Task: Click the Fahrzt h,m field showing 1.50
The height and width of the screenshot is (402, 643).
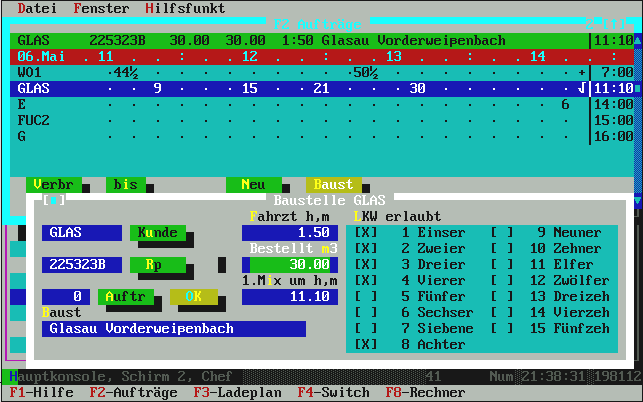Action: [289, 232]
